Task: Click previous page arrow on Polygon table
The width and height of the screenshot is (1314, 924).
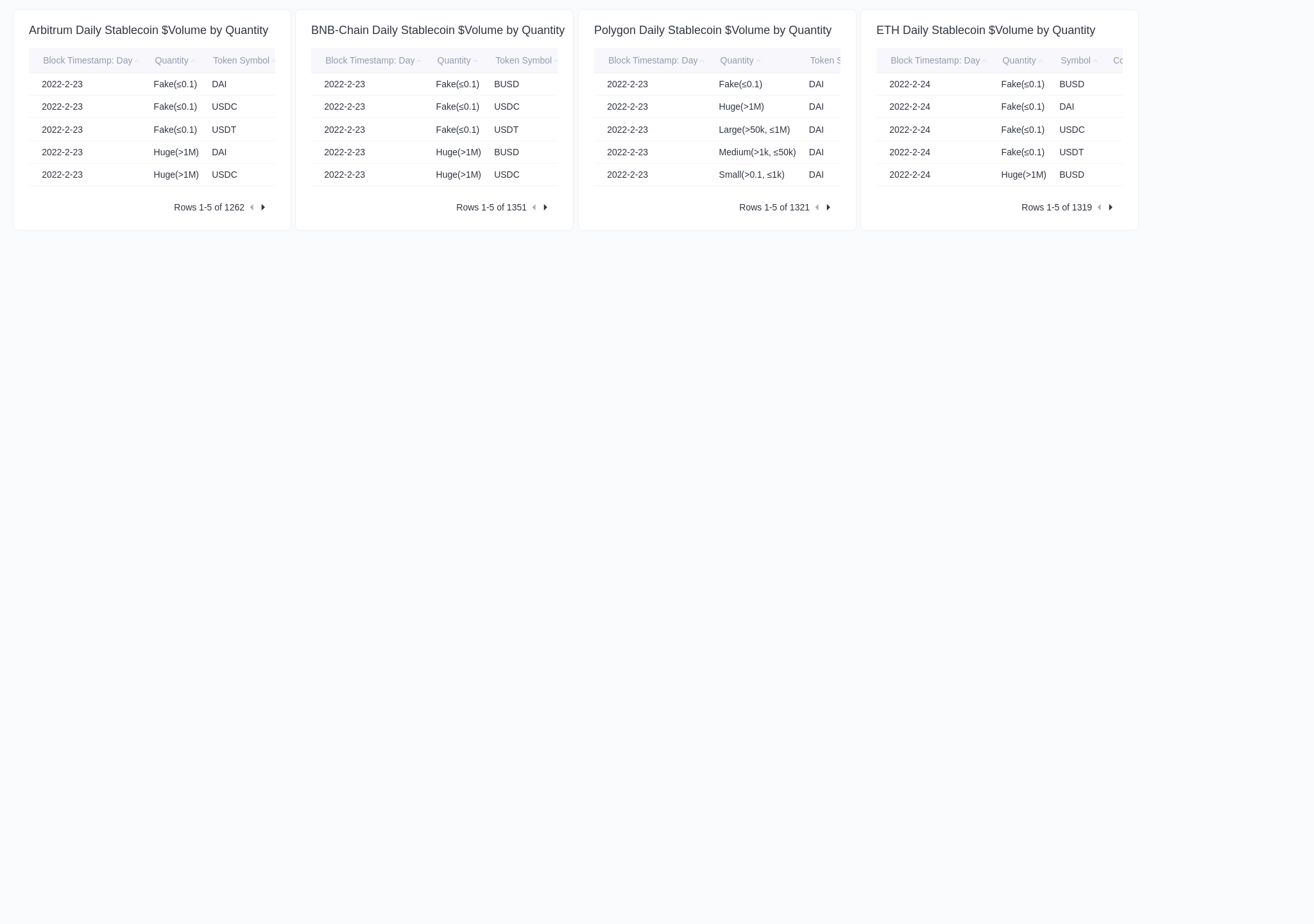Action: [817, 207]
